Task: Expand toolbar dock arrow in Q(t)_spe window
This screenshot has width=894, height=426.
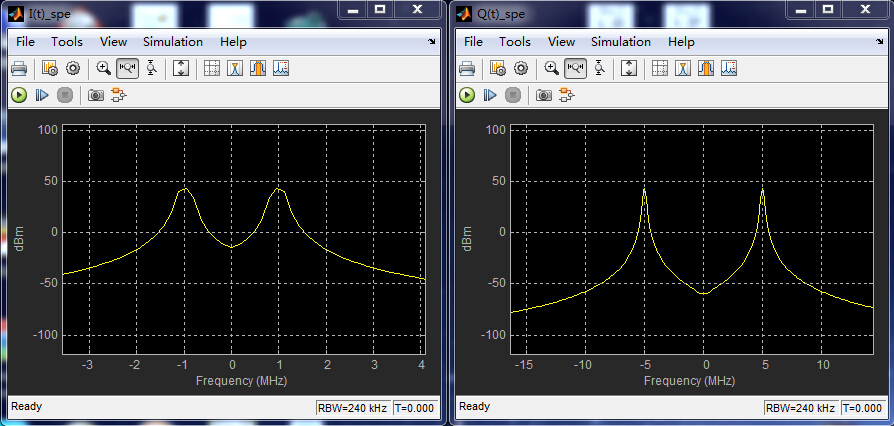Action: click(880, 42)
